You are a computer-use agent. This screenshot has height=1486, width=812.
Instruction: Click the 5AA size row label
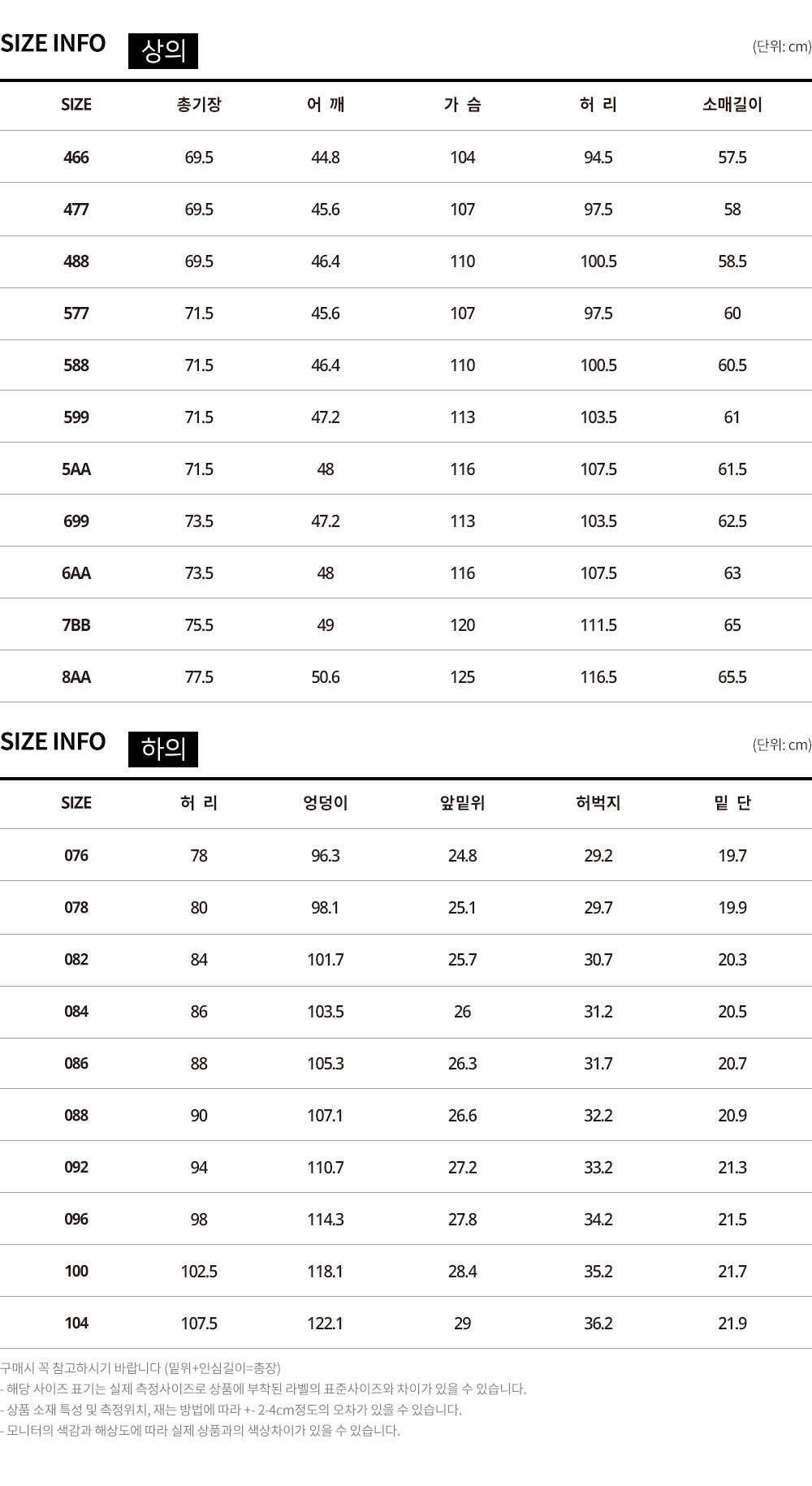[x=76, y=469]
